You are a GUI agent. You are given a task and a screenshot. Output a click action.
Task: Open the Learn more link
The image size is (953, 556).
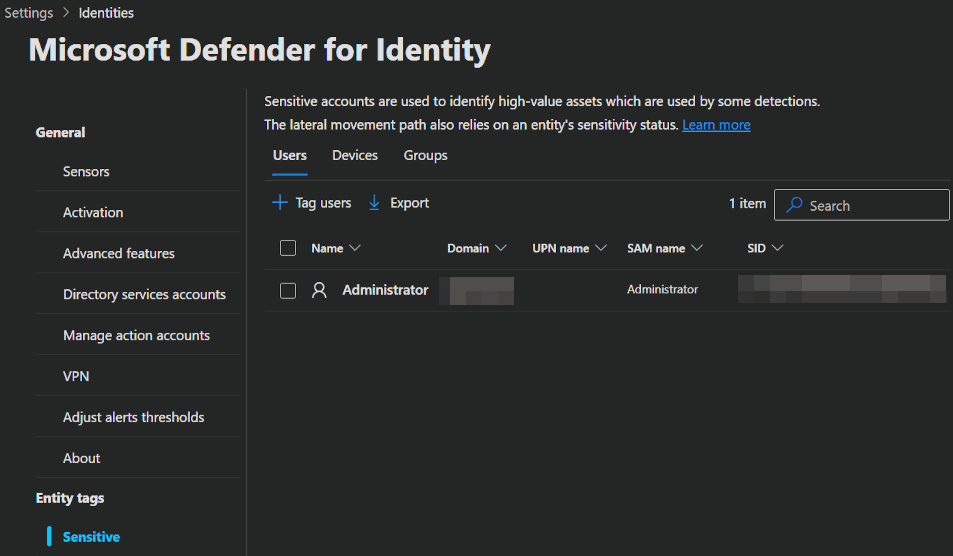coord(716,125)
